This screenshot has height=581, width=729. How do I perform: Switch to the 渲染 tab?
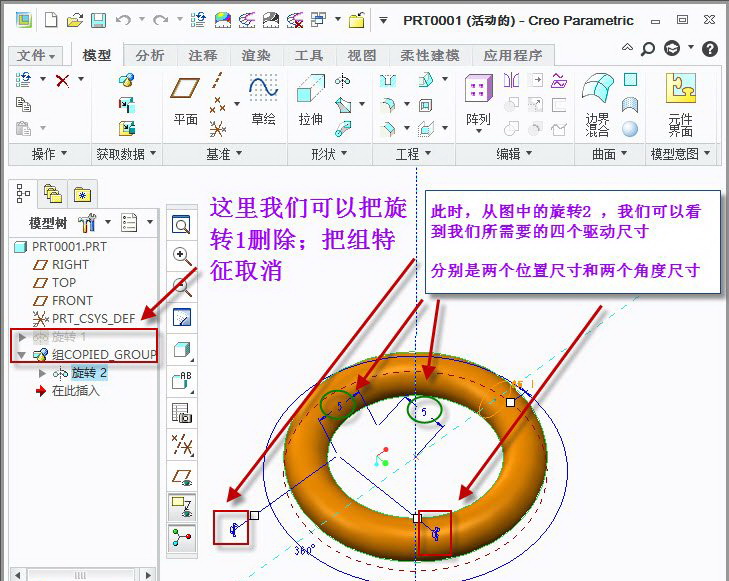[x=256, y=56]
